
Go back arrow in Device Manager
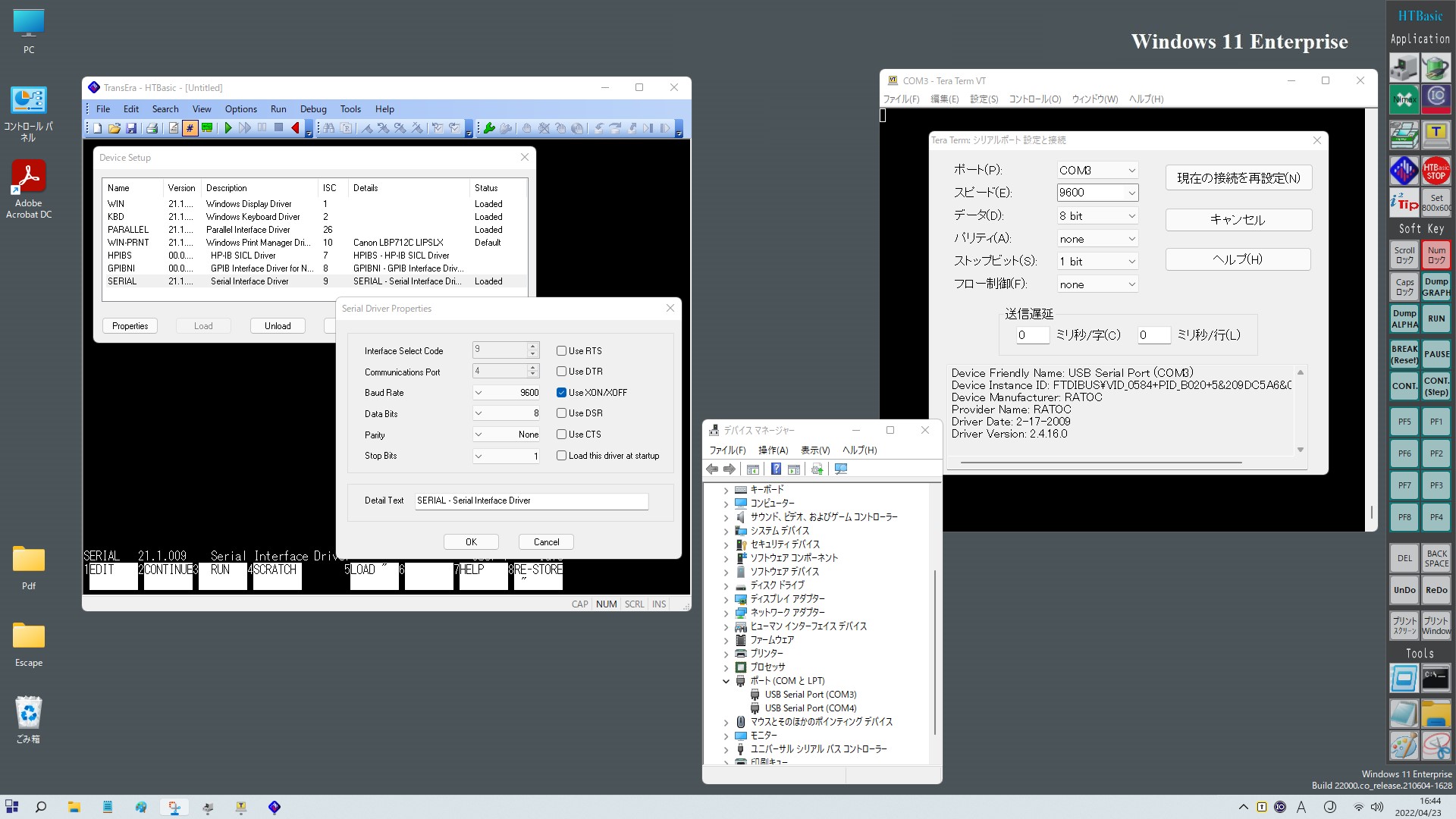[x=712, y=469]
